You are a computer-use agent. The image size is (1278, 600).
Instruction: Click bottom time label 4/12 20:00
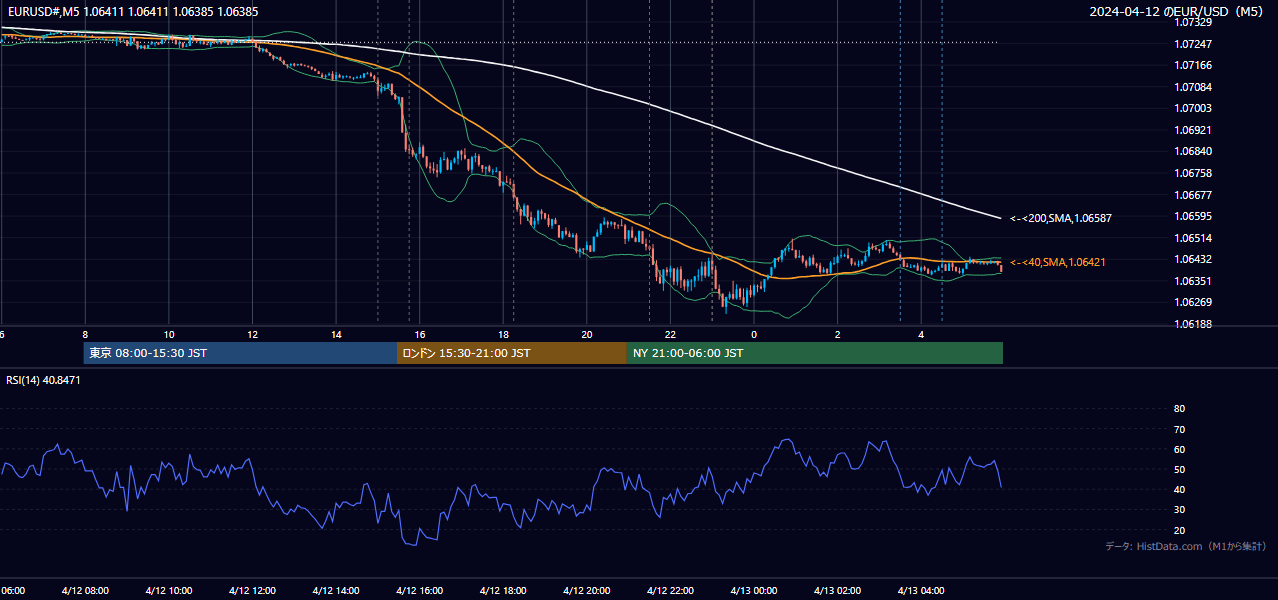tap(587, 590)
